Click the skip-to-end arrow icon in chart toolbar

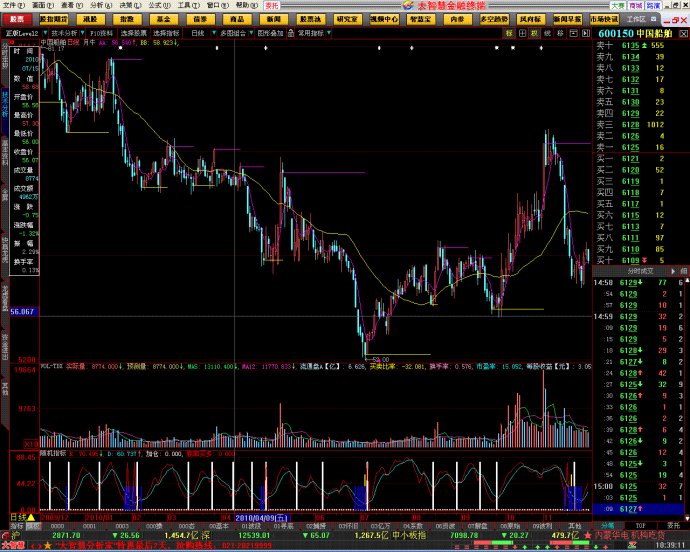(586, 33)
